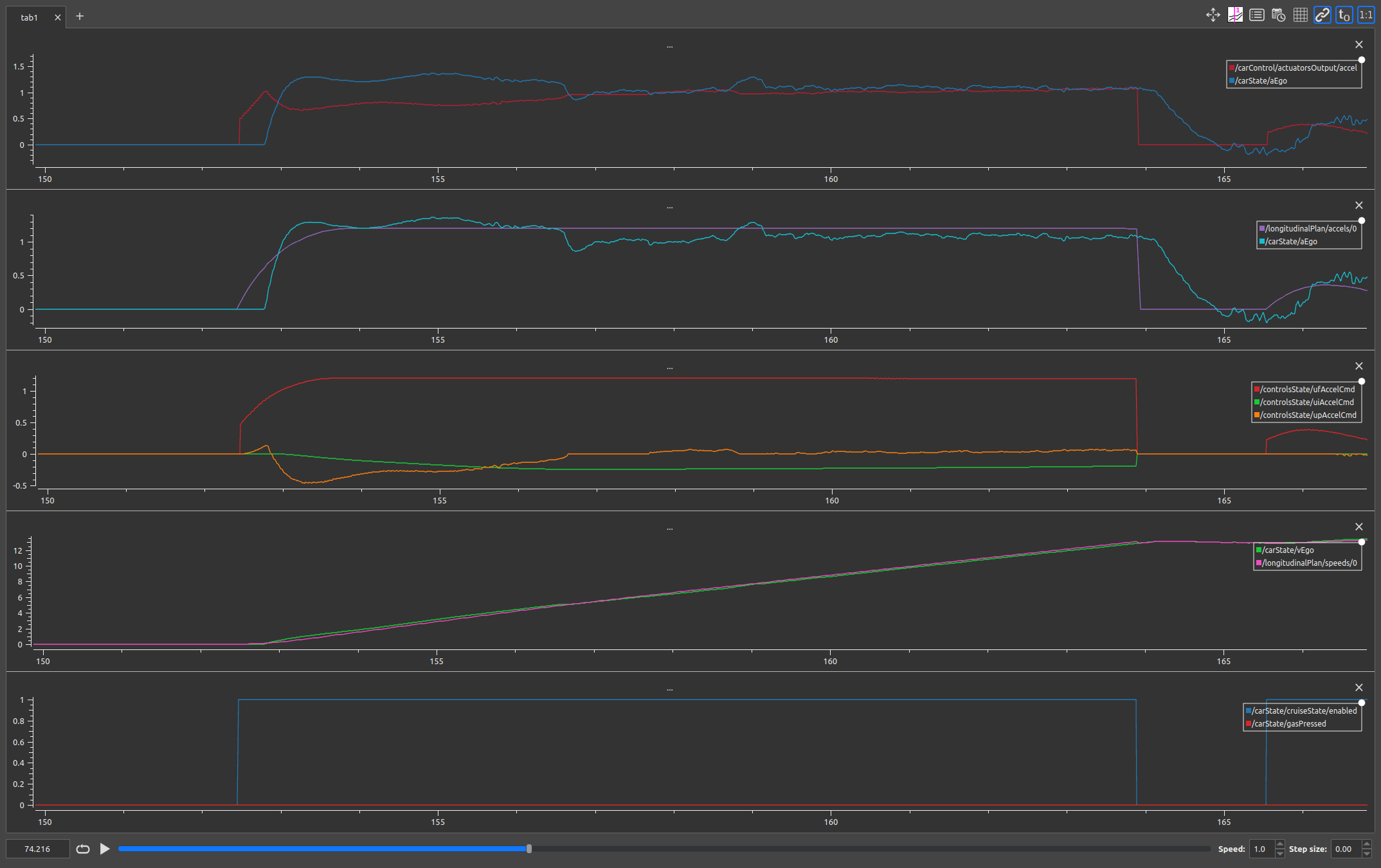Decrease the Step size spinbox value
This screenshot has width=1381, height=868.
pos(1367,853)
